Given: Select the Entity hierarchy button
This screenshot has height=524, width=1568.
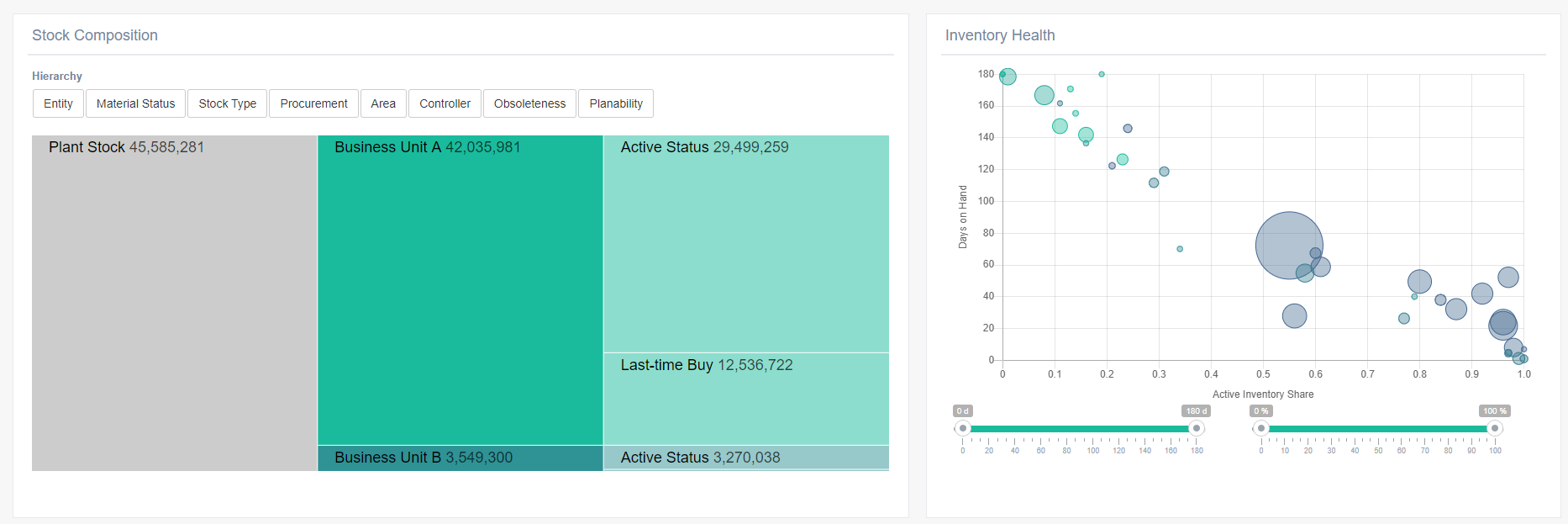Looking at the screenshot, I should point(58,103).
